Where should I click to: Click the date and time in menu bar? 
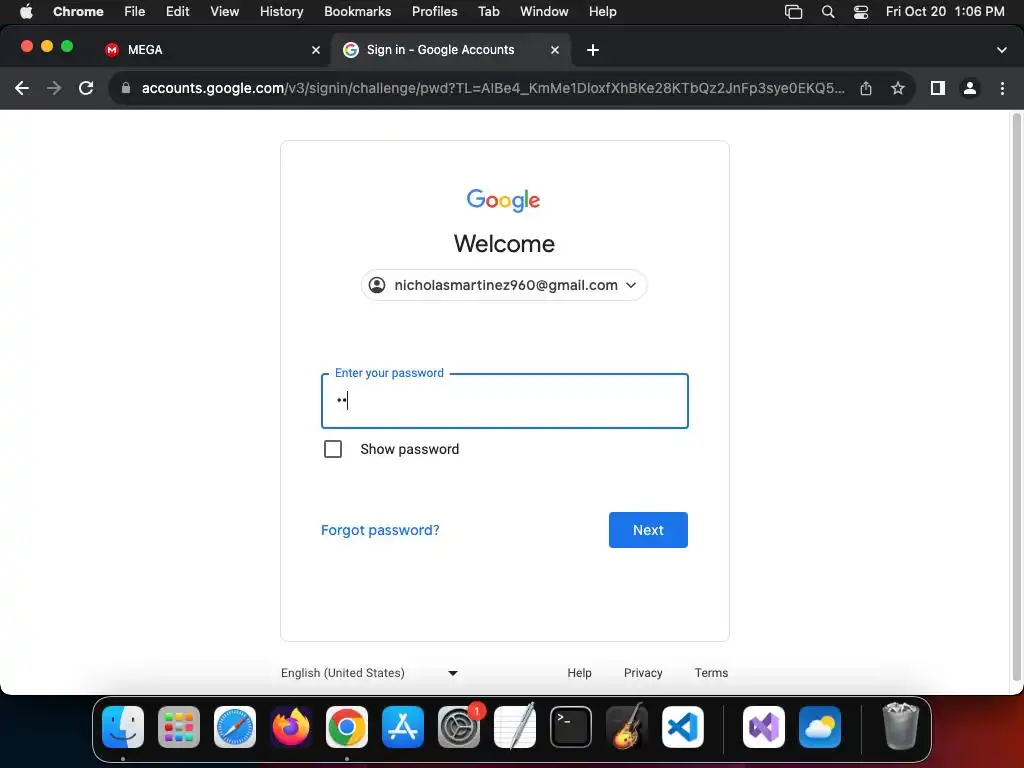click(945, 12)
